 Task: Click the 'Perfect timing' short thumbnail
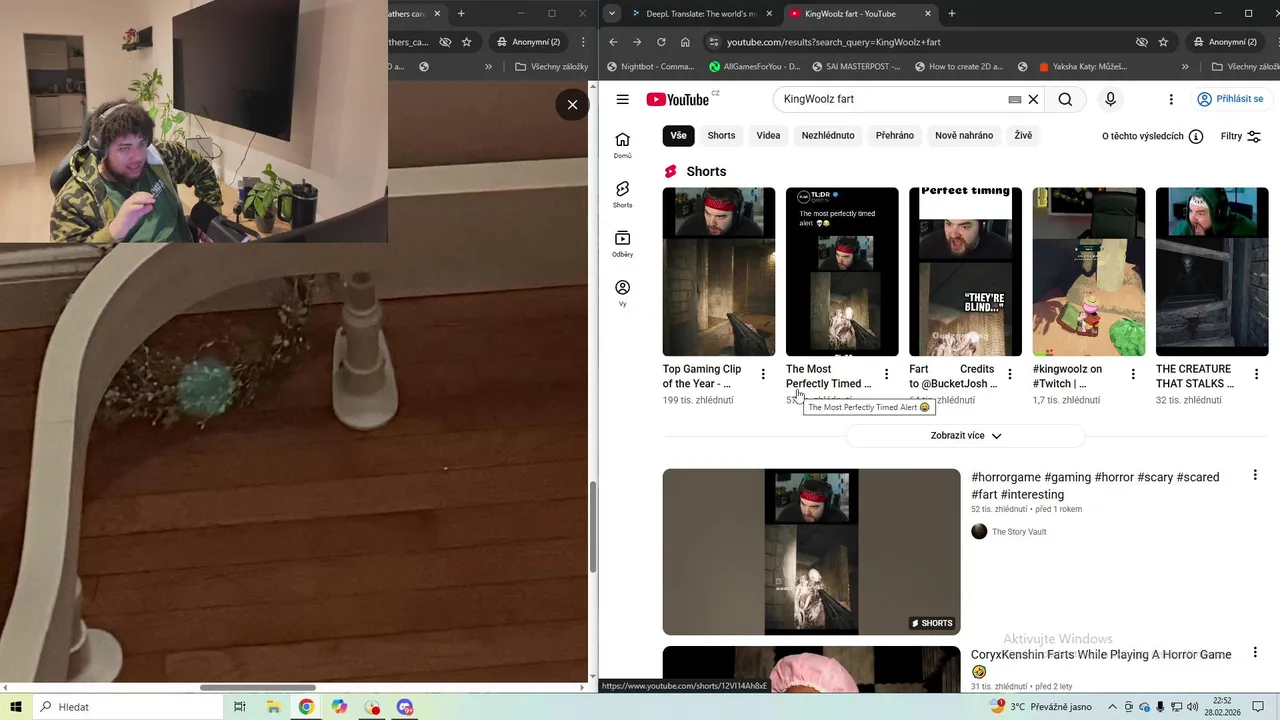(x=965, y=272)
